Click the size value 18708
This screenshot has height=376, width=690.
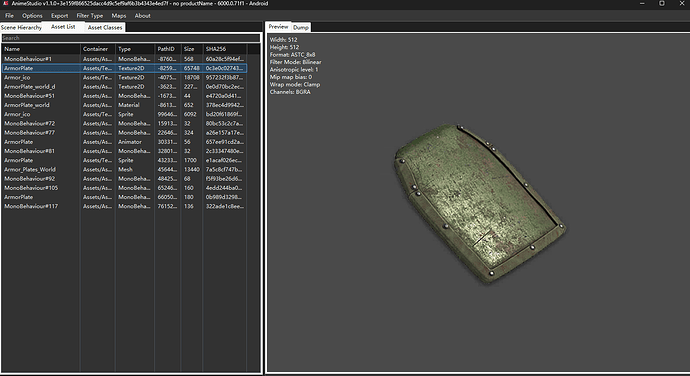click(x=192, y=77)
